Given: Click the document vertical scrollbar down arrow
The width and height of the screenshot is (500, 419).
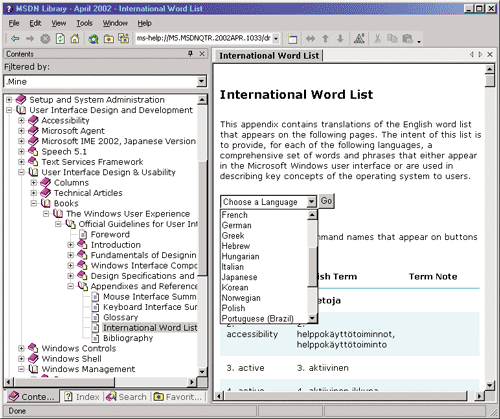Looking at the screenshot, I should coord(489,385).
